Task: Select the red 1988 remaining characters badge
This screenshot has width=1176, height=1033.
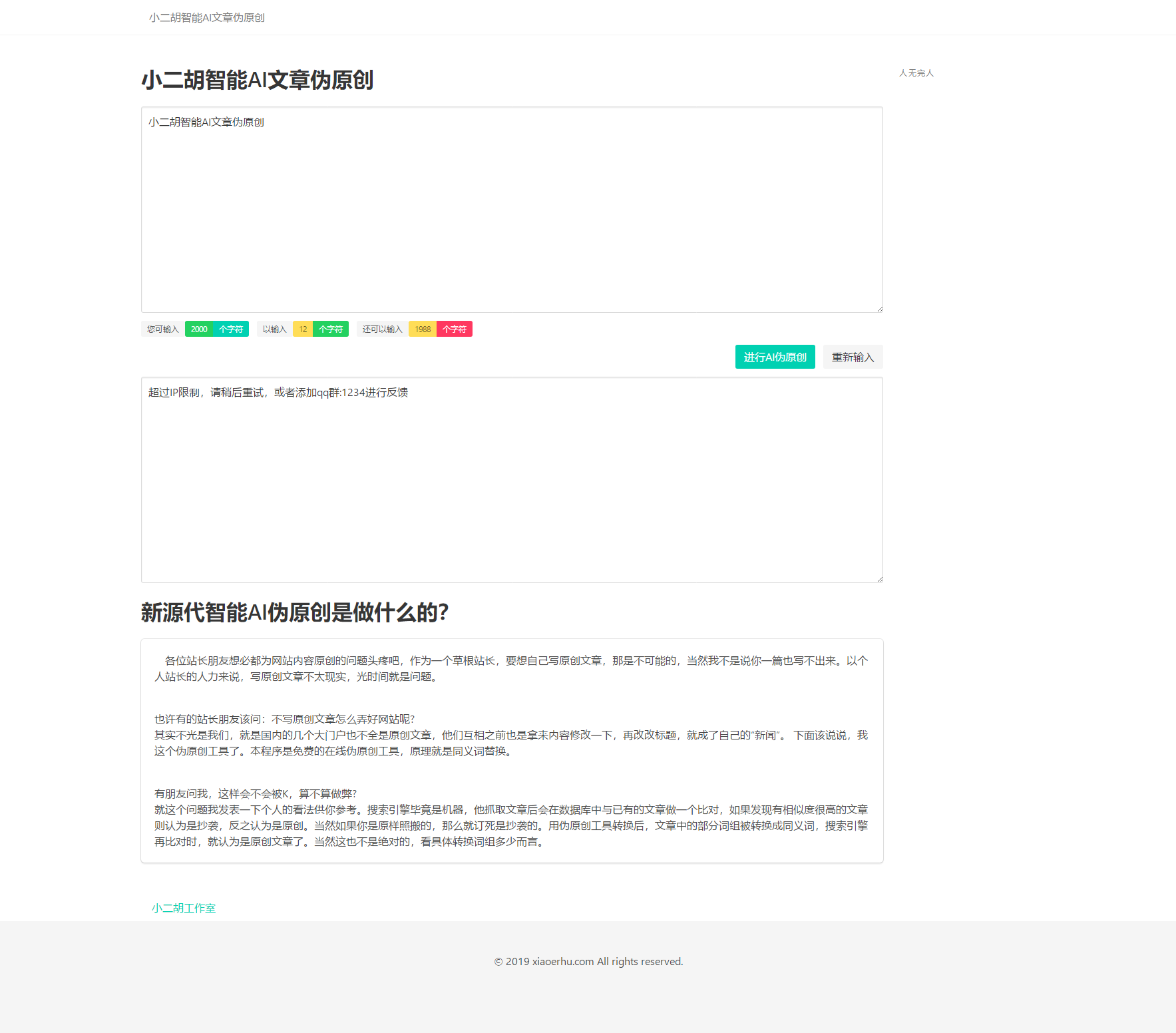Action: (422, 329)
